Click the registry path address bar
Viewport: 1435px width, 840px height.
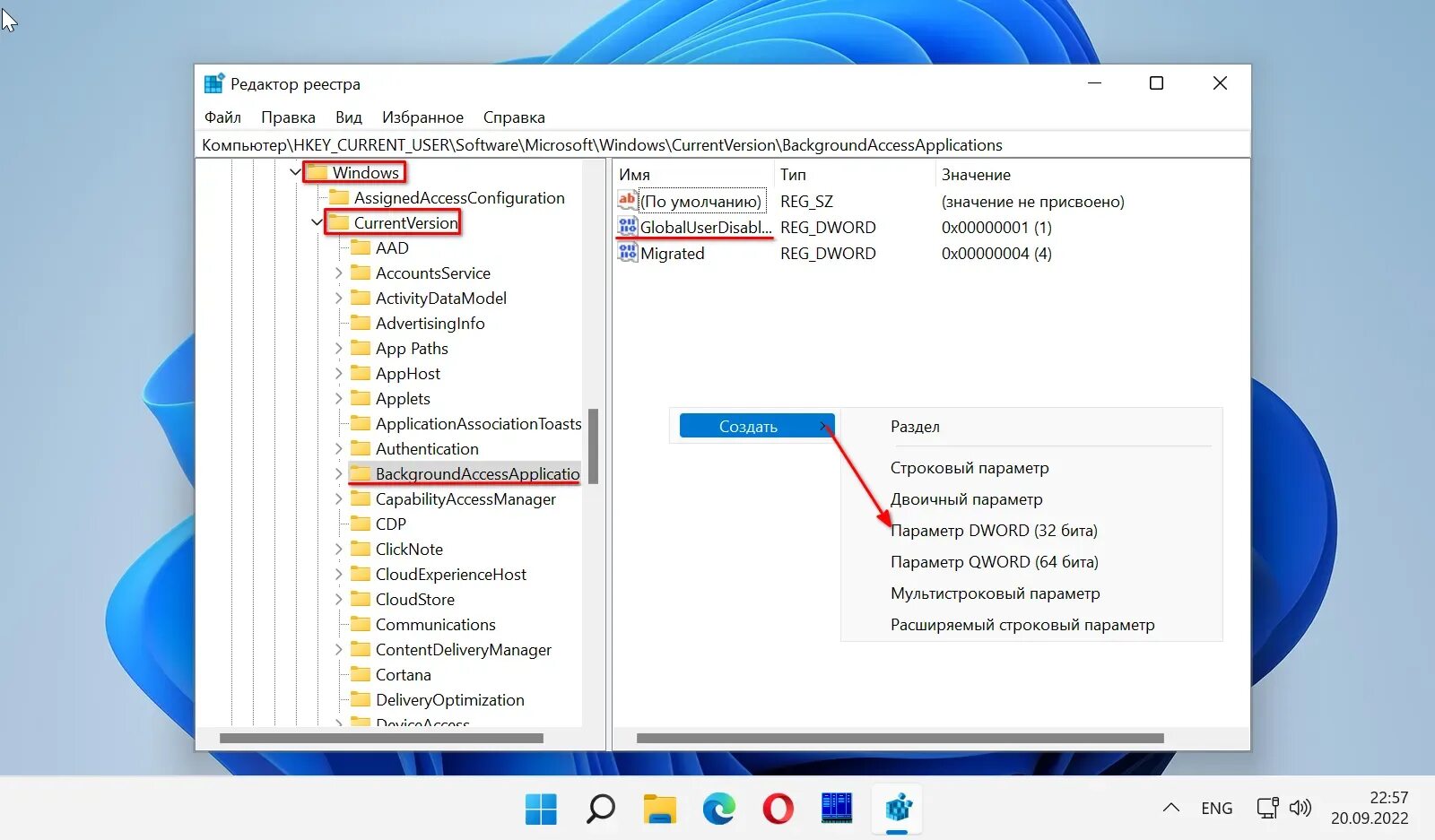point(723,145)
